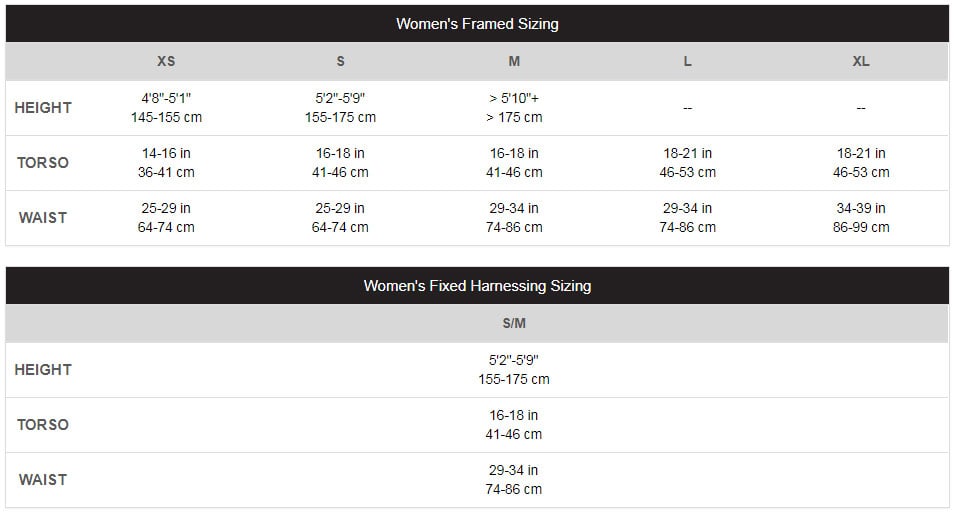Click TORSO label in fixed harnessing table
954x513 pixels.
pos(43,425)
